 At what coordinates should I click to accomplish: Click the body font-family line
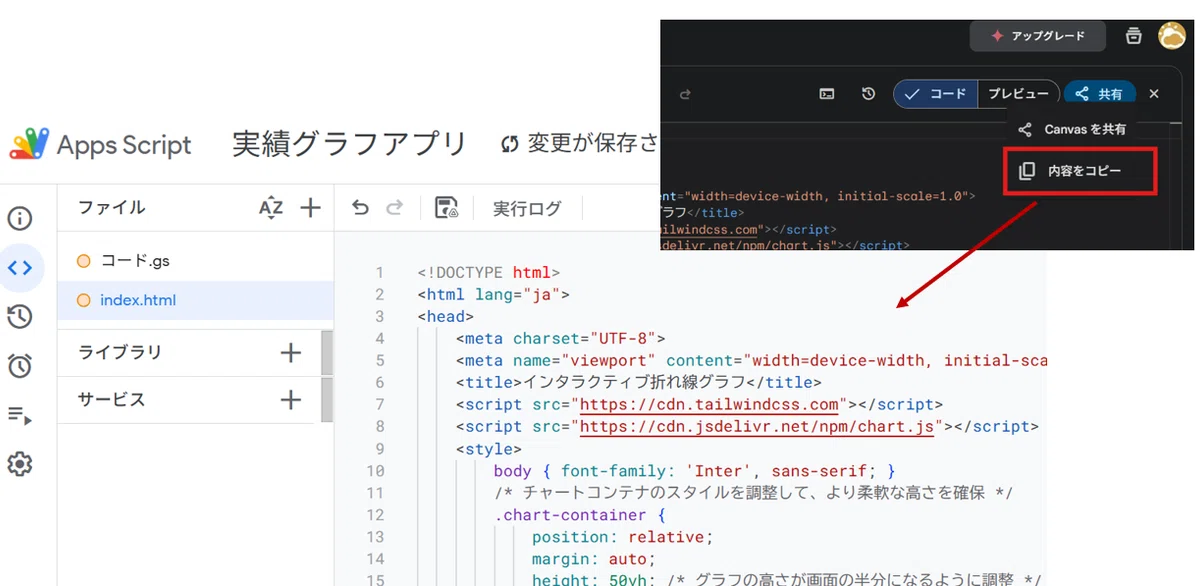coord(694,471)
